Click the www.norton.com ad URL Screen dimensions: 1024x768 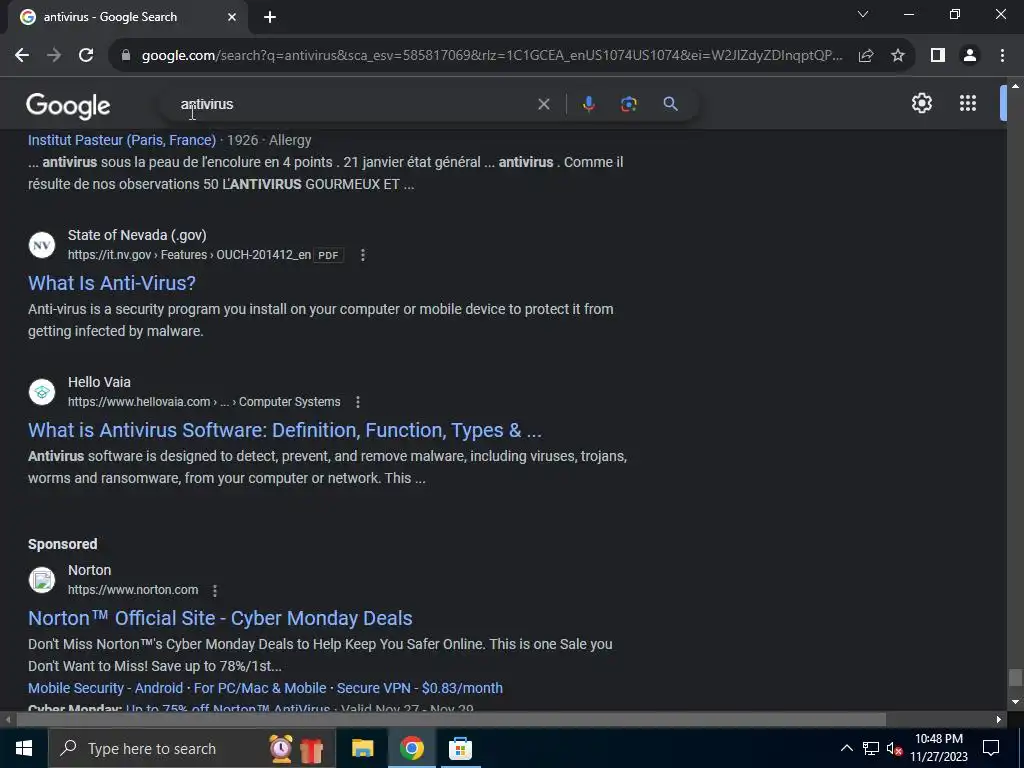133,590
